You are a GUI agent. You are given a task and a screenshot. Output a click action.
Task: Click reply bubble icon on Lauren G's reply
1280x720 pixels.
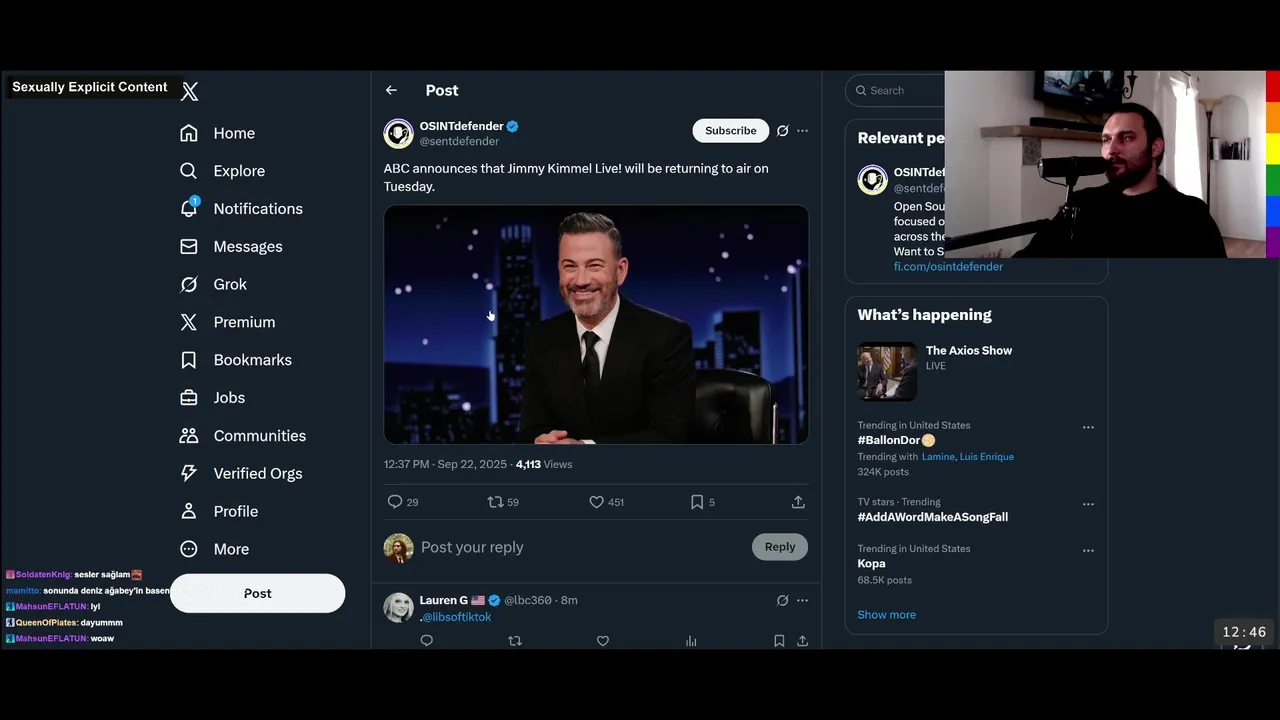pyautogui.click(x=427, y=641)
